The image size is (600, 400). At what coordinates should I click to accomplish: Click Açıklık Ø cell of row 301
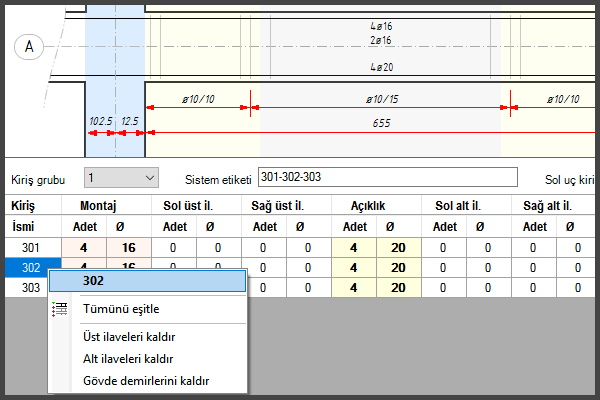tap(397, 247)
